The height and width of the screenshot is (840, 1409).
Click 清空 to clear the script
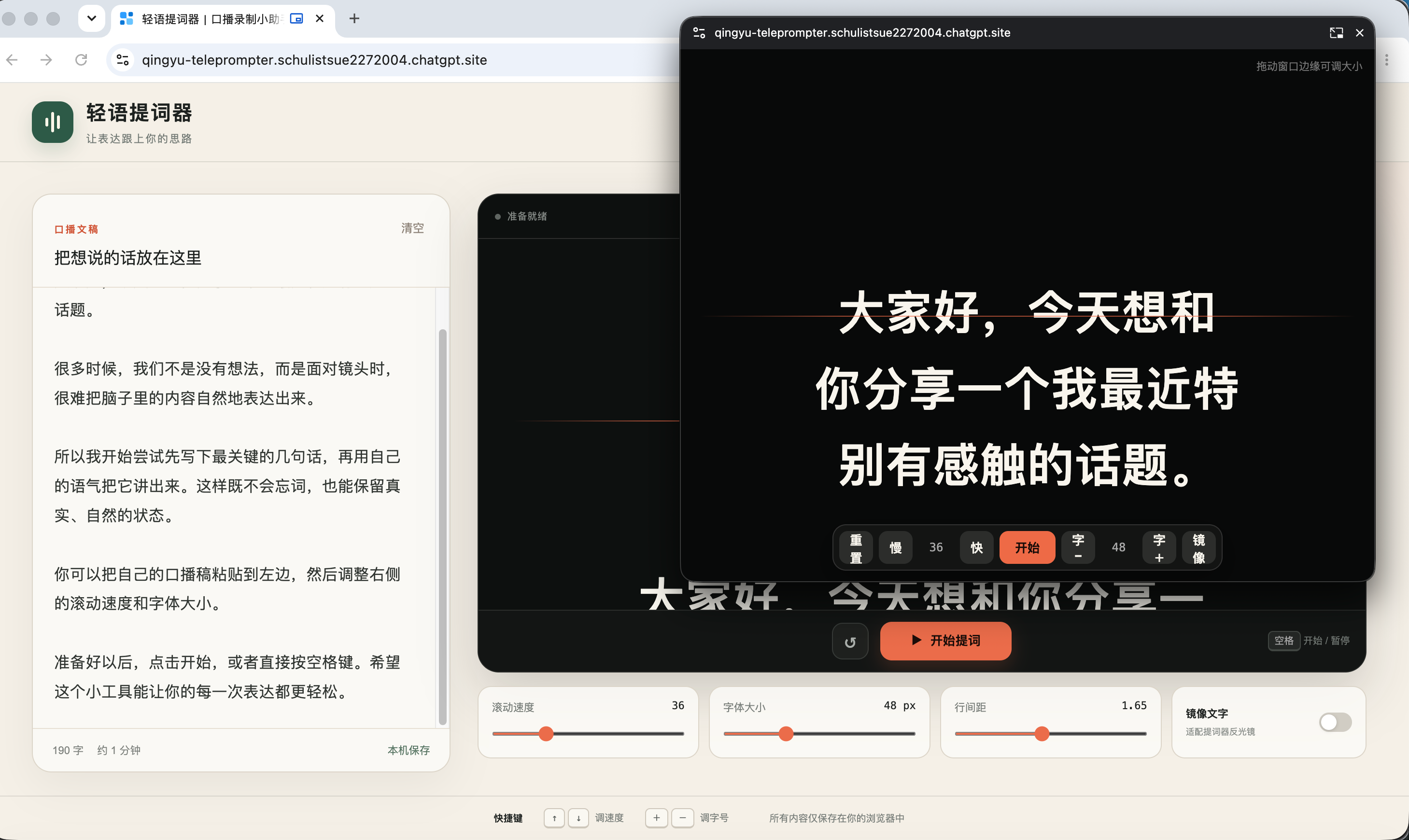(x=413, y=228)
